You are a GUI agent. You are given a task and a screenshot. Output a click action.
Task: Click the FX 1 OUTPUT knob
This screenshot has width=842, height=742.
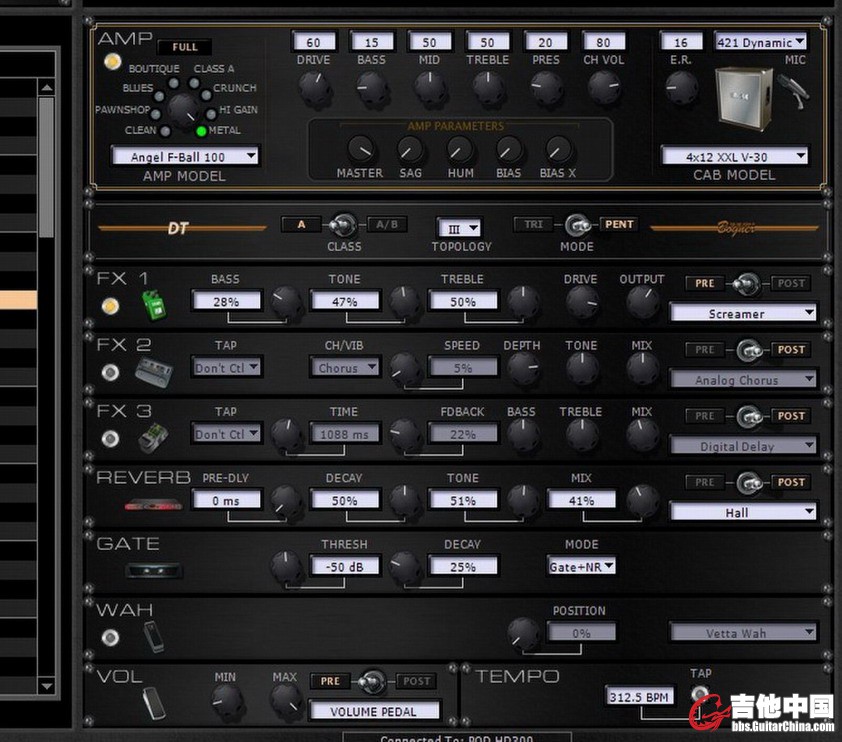(642, 301)
